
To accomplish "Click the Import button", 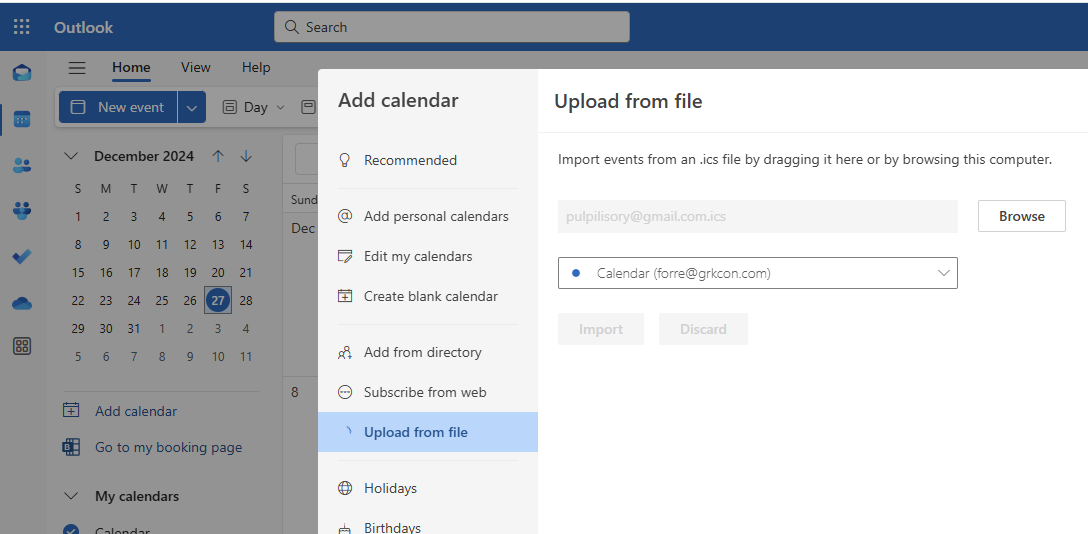I will pos(601,329).
